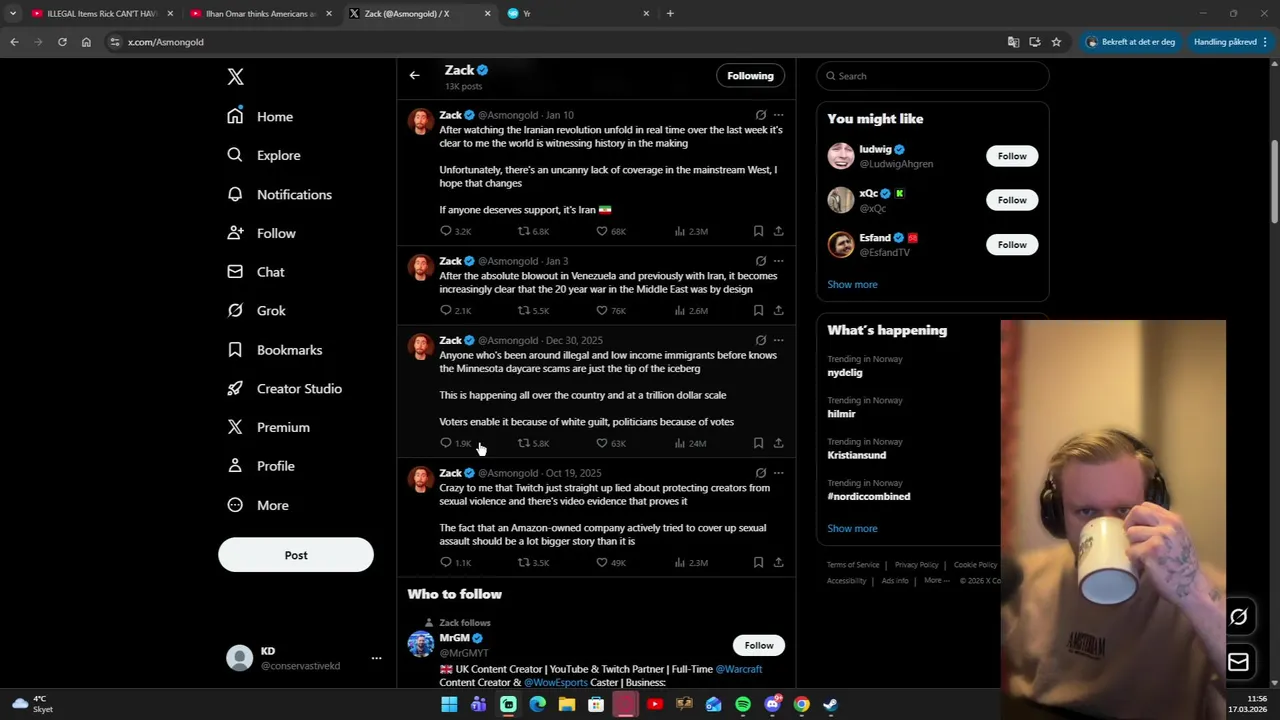Open Profile in the sidebar

coord(261,466)
